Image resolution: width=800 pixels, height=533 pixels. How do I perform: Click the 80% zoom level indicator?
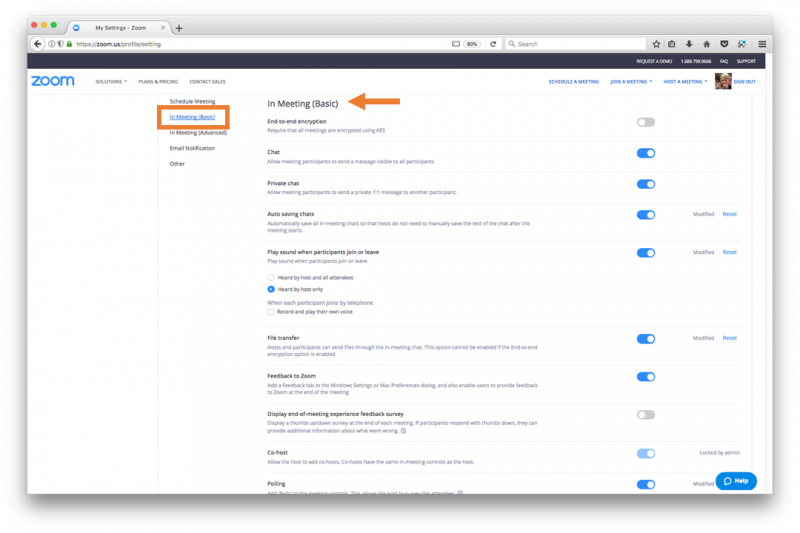point(472,44)
